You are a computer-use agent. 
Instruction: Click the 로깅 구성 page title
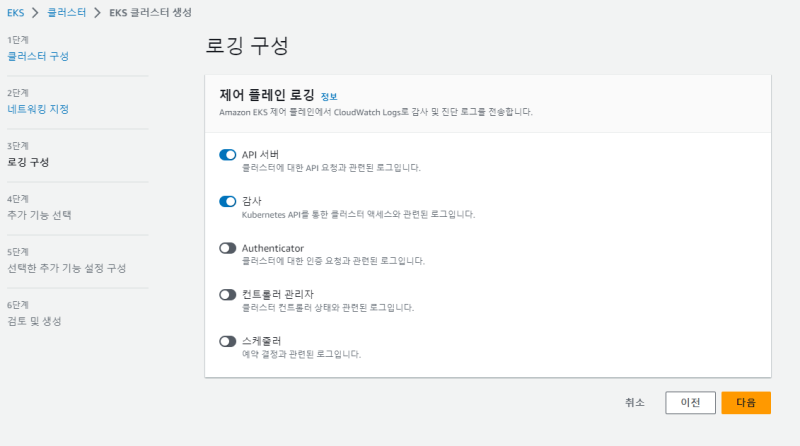point(247,46)
